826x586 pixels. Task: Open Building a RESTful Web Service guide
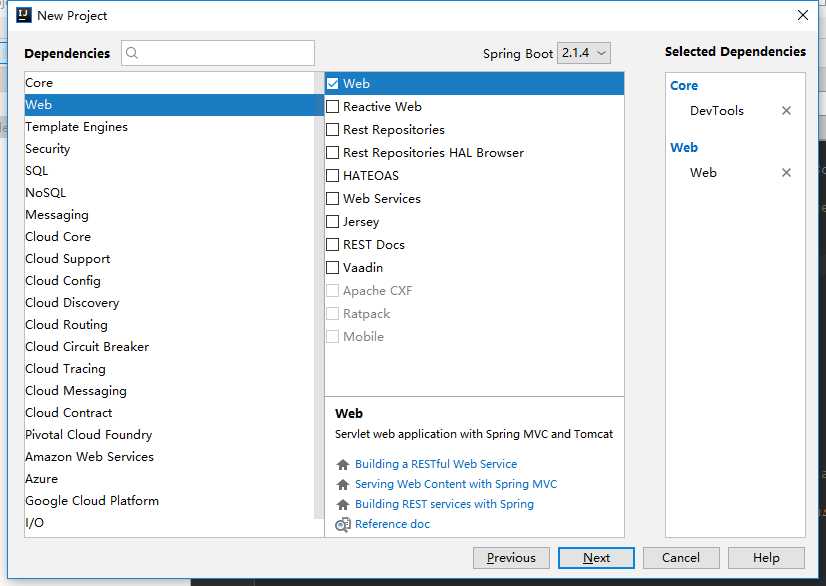click(436, 464)
